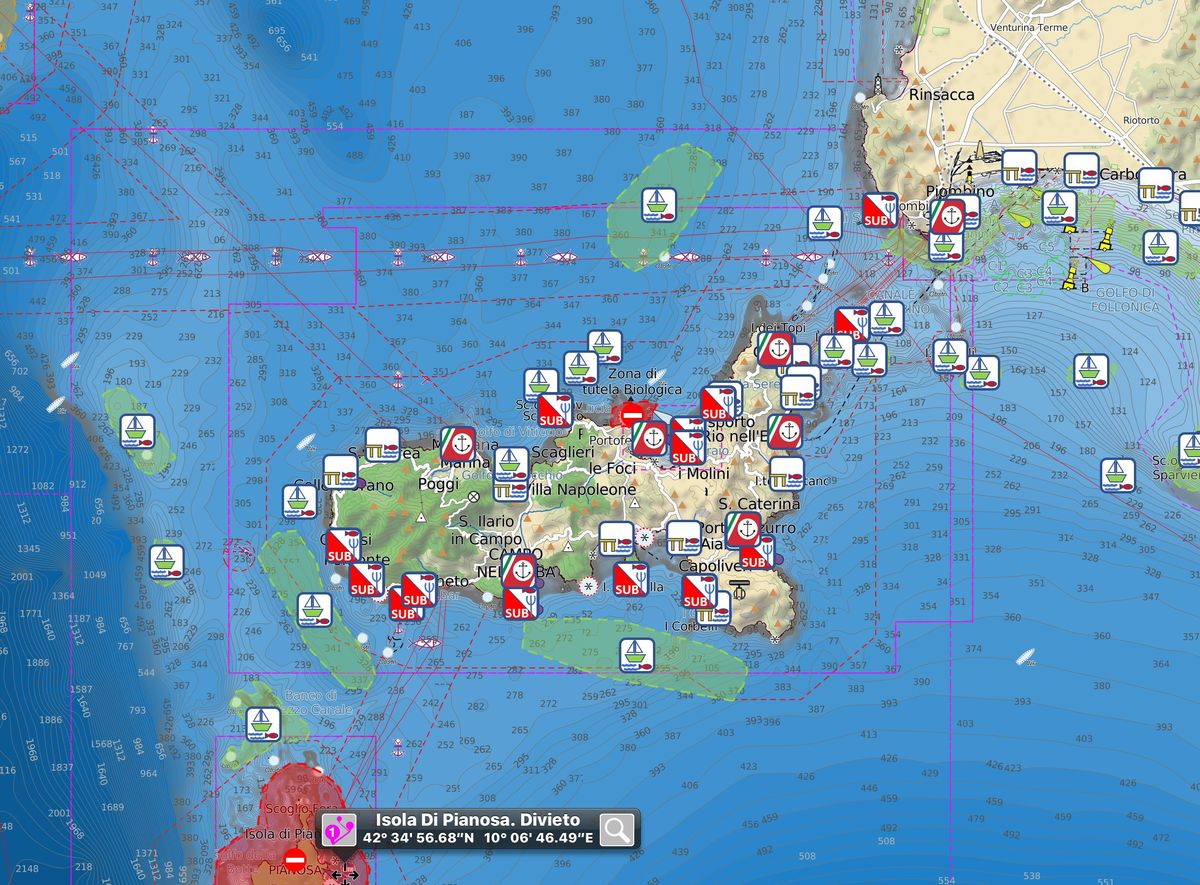Select the boat fishing marker in the southern green zone
Viewport: 1200px width, 885px height.
(635, 655)
